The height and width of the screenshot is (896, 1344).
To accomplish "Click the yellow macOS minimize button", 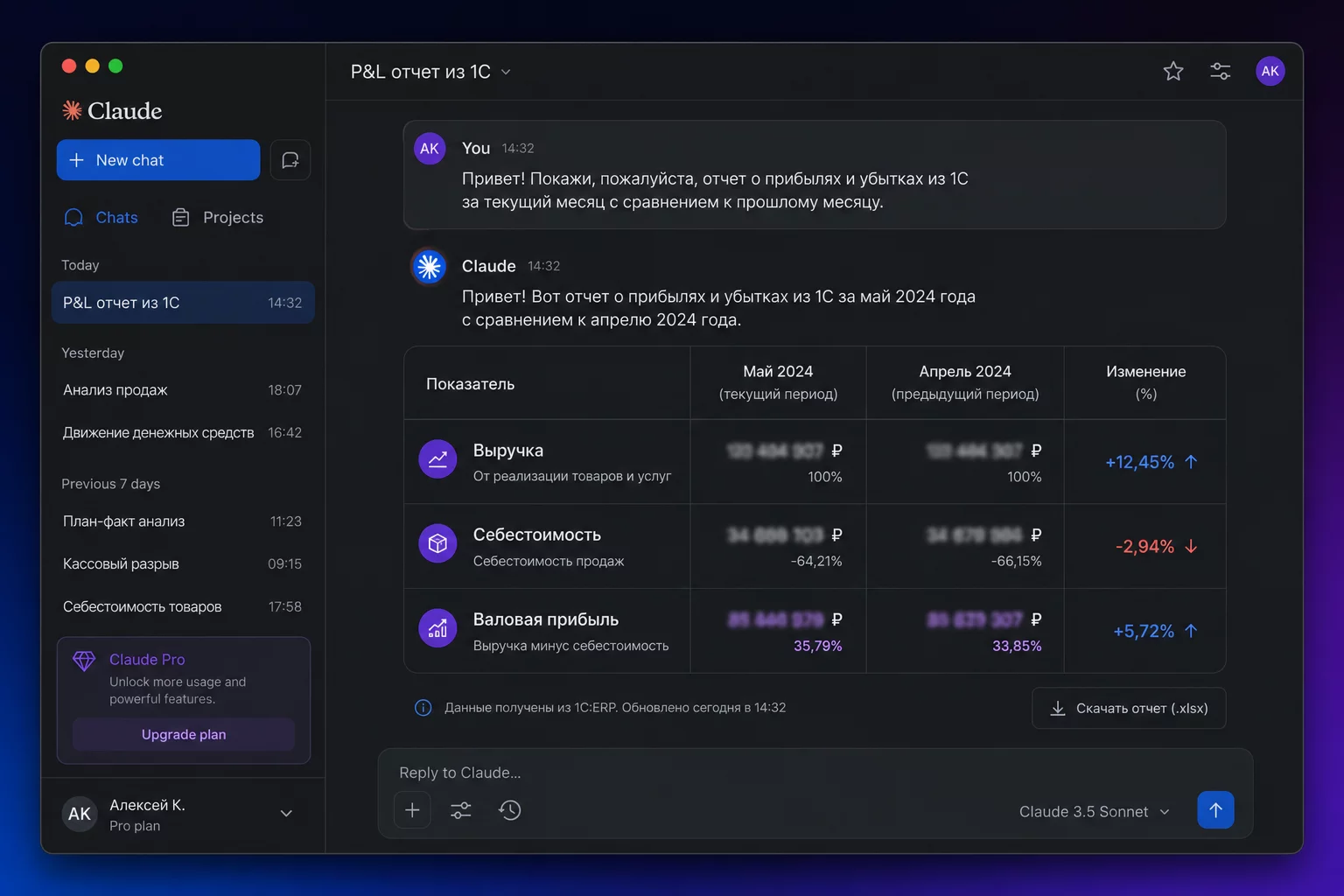I will coord(92,66).
